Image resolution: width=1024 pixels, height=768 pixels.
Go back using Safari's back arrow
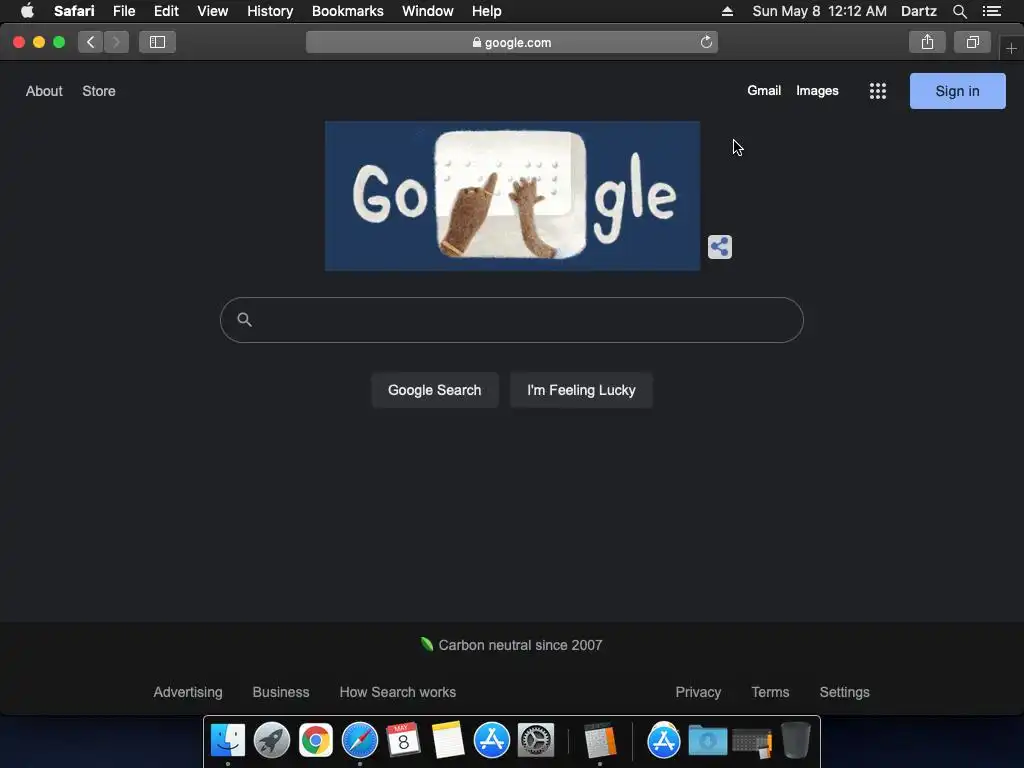tap(91, 42)
